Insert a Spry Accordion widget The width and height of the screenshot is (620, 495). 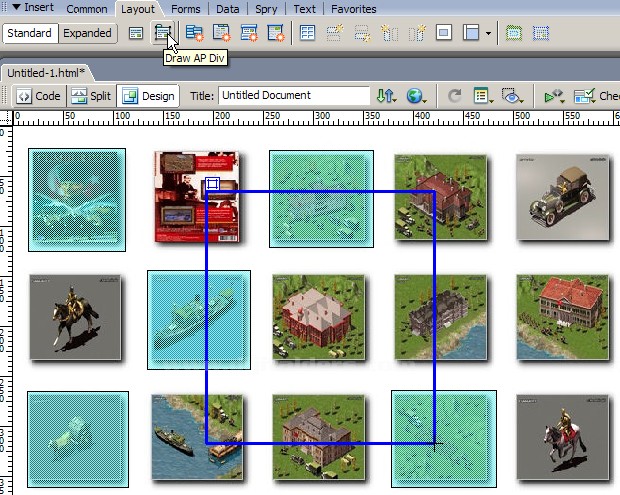tap(249, 33)
